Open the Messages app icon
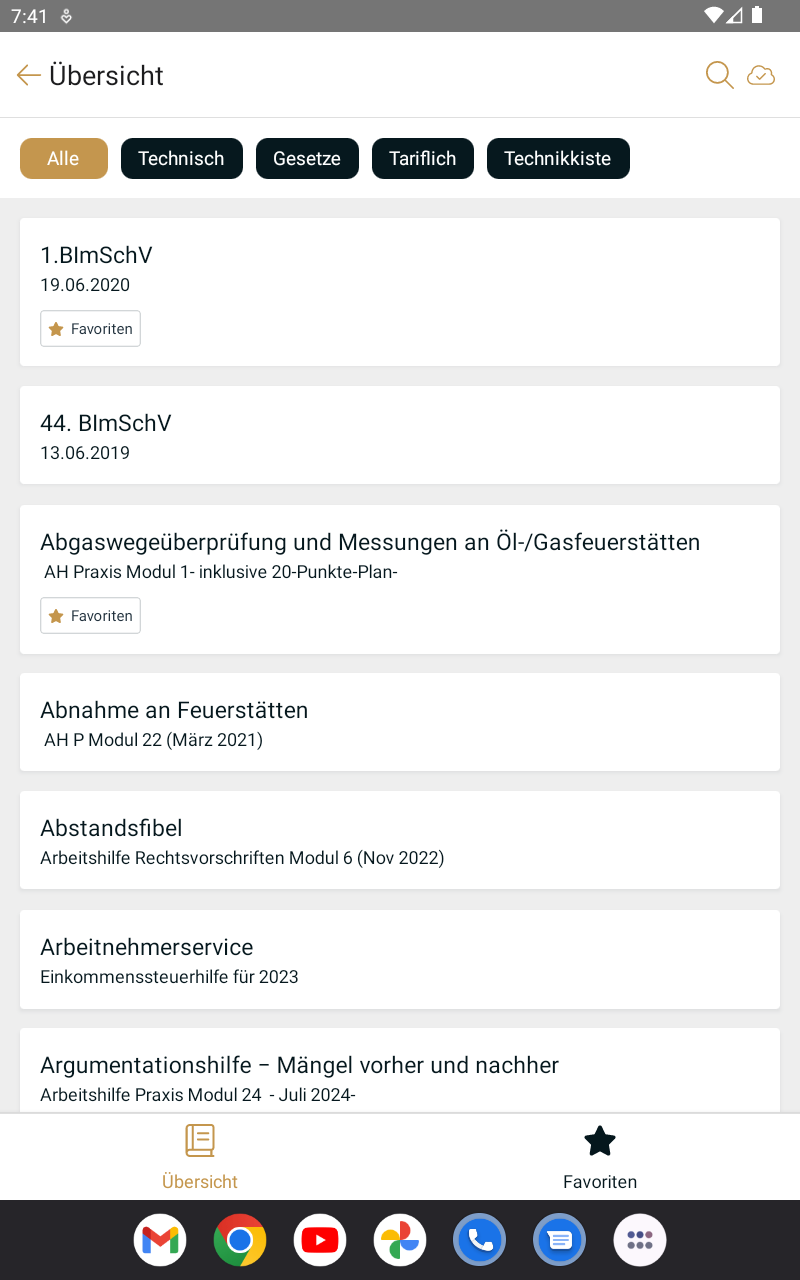This screenshot has width=800, height=1280. pos(560,1240)
